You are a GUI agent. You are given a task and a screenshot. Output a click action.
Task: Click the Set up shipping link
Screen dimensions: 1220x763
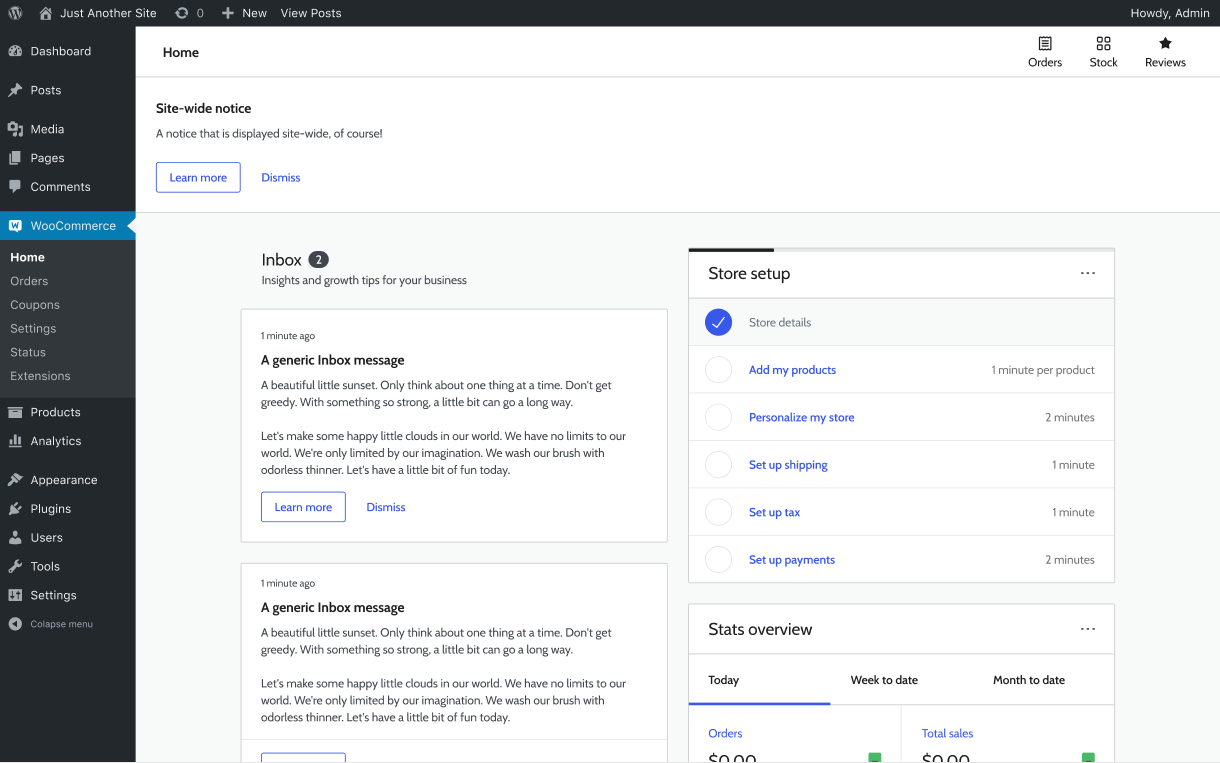click(x=788, y=465)
